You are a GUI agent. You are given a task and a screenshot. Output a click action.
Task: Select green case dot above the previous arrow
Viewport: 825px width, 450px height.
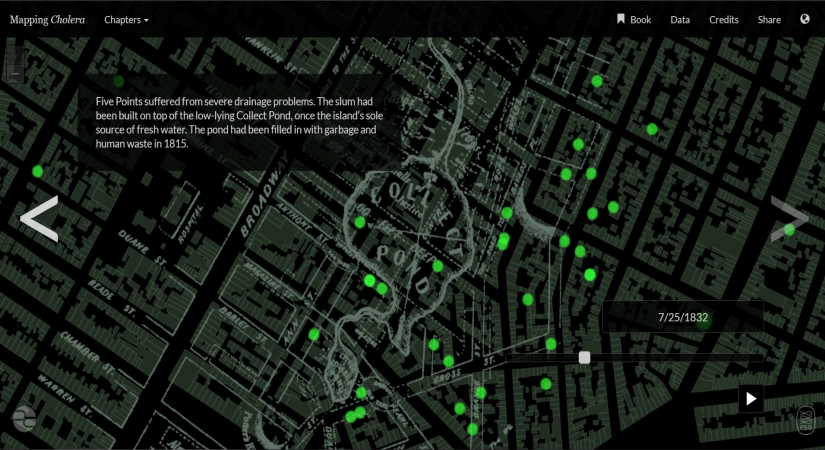(37, 171)
